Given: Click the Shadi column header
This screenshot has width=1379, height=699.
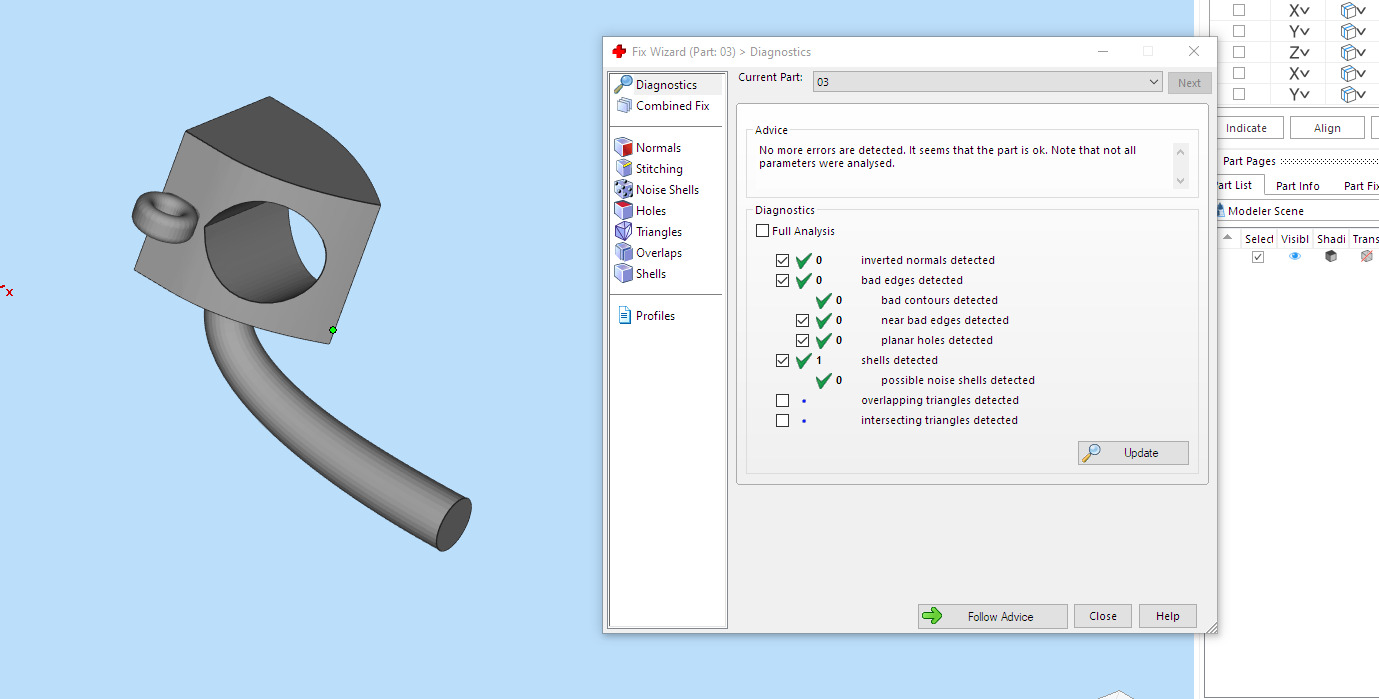Looking at the screenshot, I should [1331, 239].
